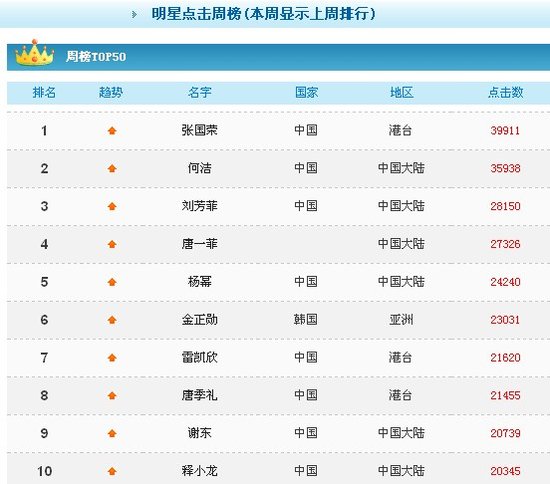Click 亚洲 region cell for 金正勋
Viewport: 550px width, 484px height.
tap(401, 320)
